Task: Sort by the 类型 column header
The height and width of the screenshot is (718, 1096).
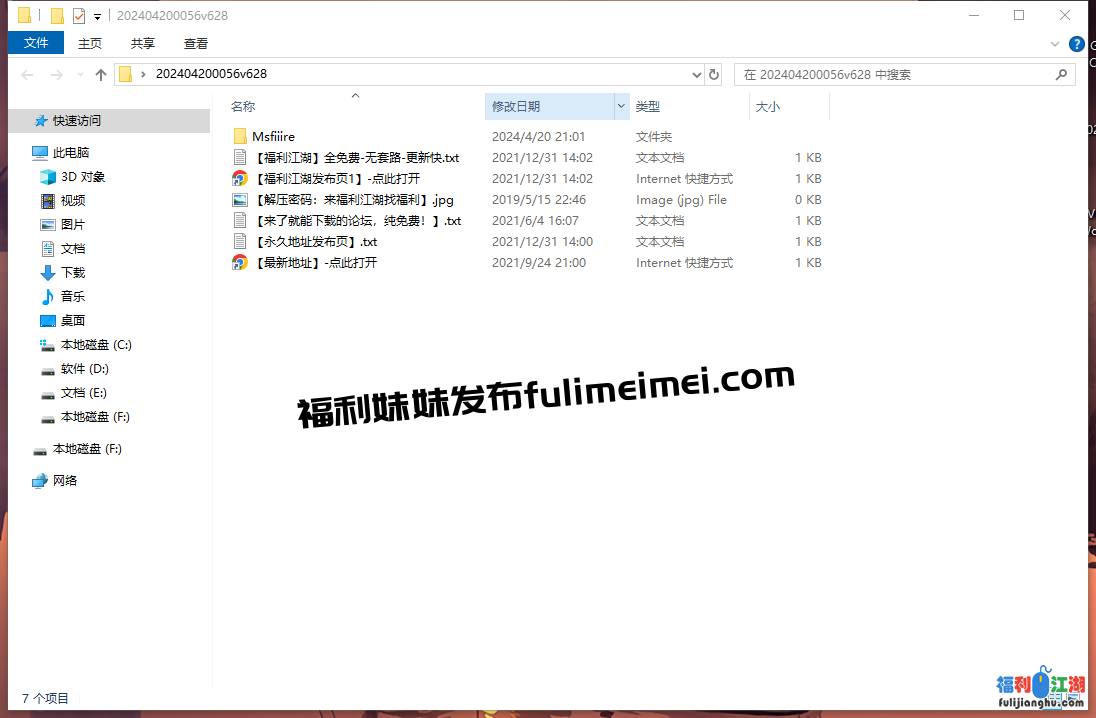Action: (x=647, y=106)
